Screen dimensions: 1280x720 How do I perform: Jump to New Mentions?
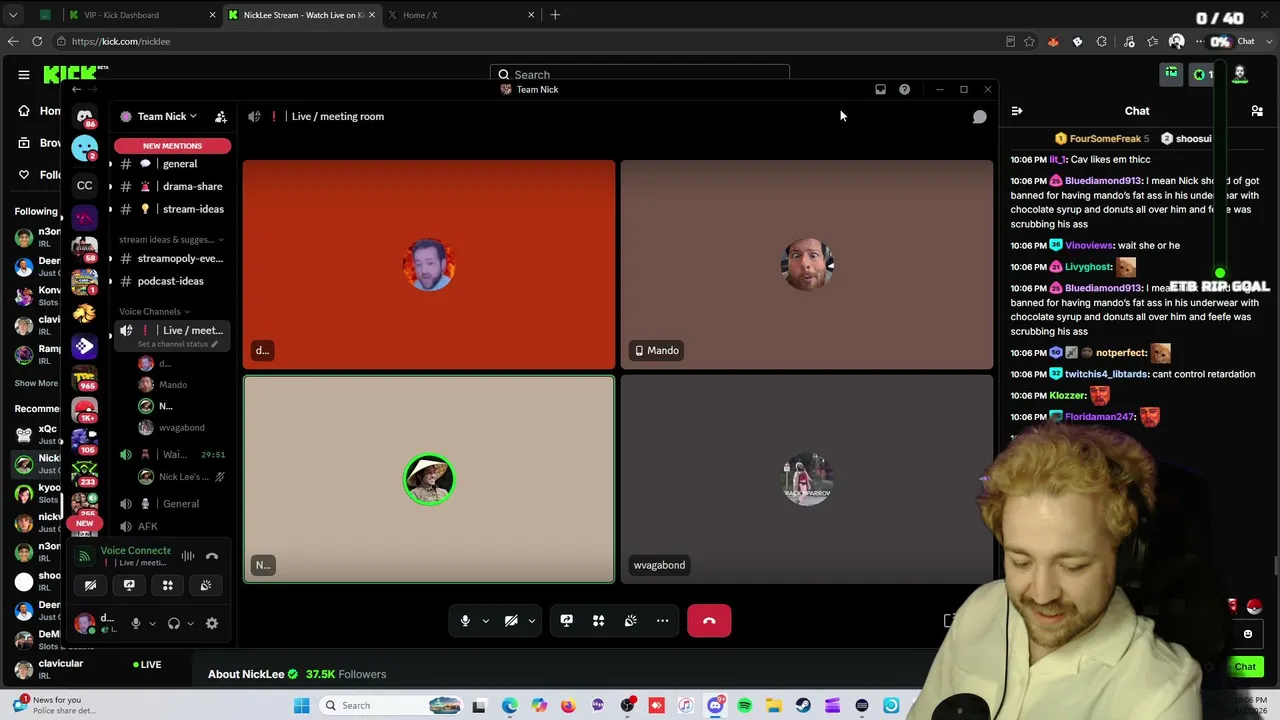click(x=172, y=146)
